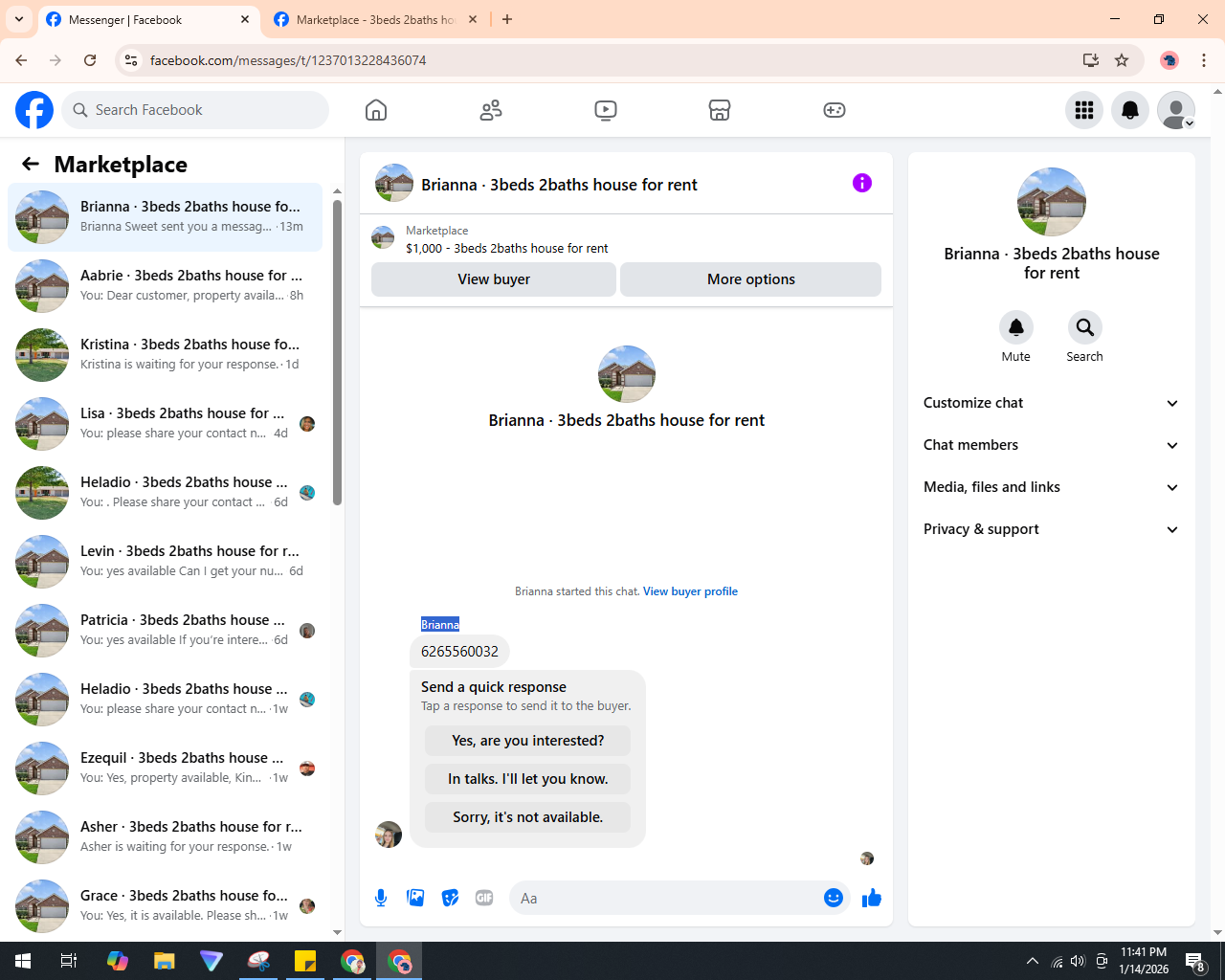Open the Gaming controller icon
This screenshot has height=980, width=1225.
tap(835, 110)
